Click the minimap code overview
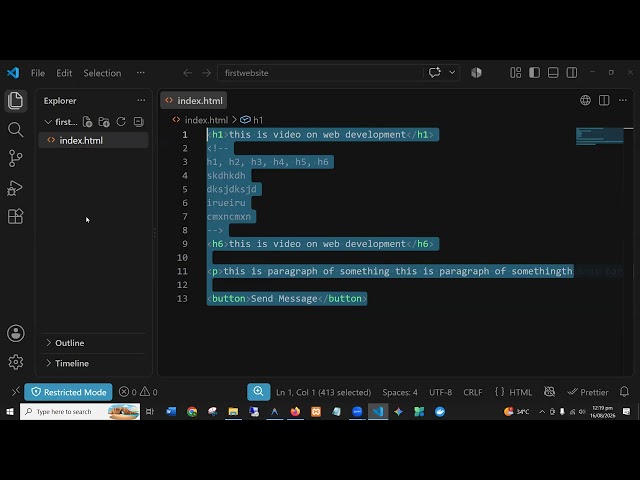The height and width of the screenshot is (480, 640). pos(599,136)
